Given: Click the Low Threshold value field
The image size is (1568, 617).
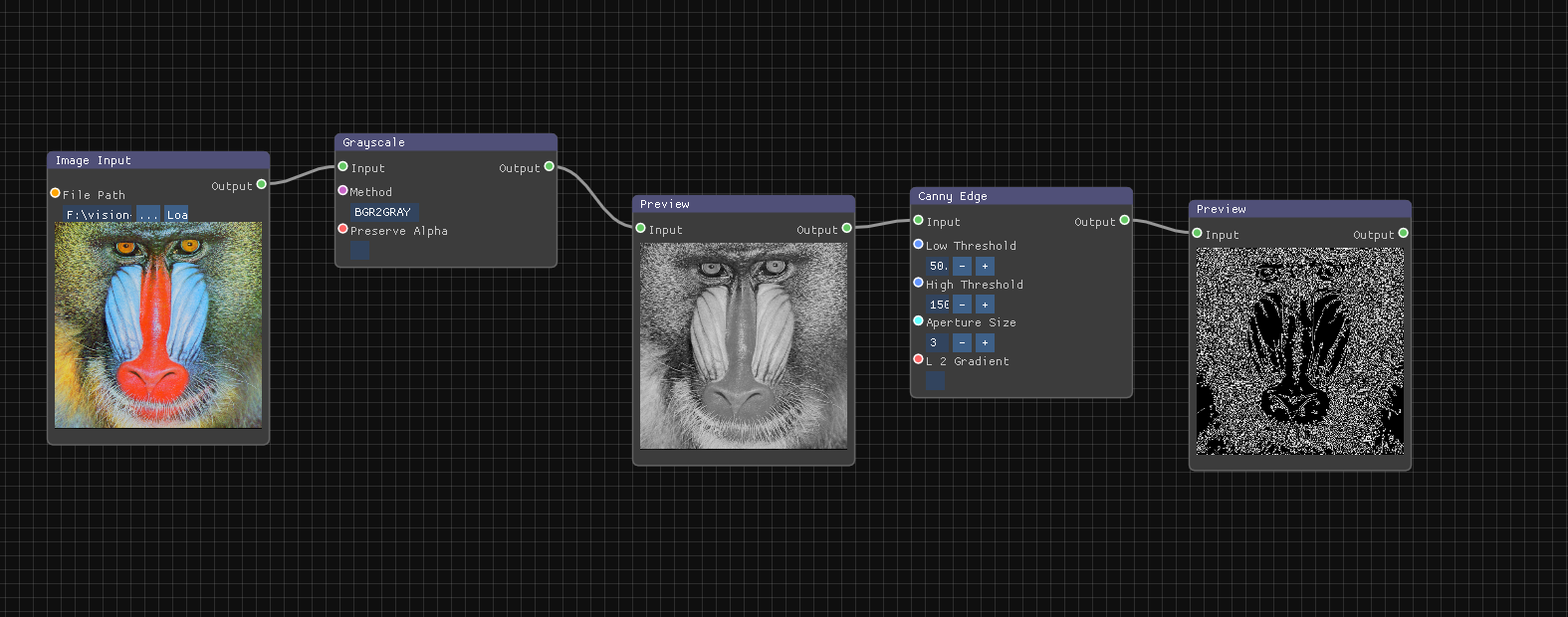Looking at the screenshot, I should point(937,266).
